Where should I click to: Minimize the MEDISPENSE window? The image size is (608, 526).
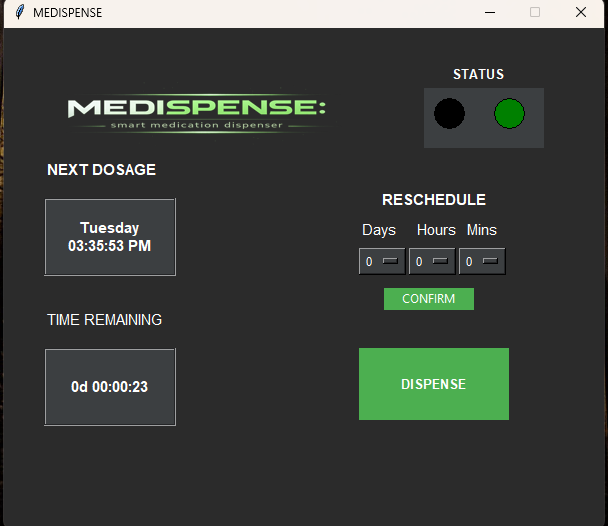[490, 12]
